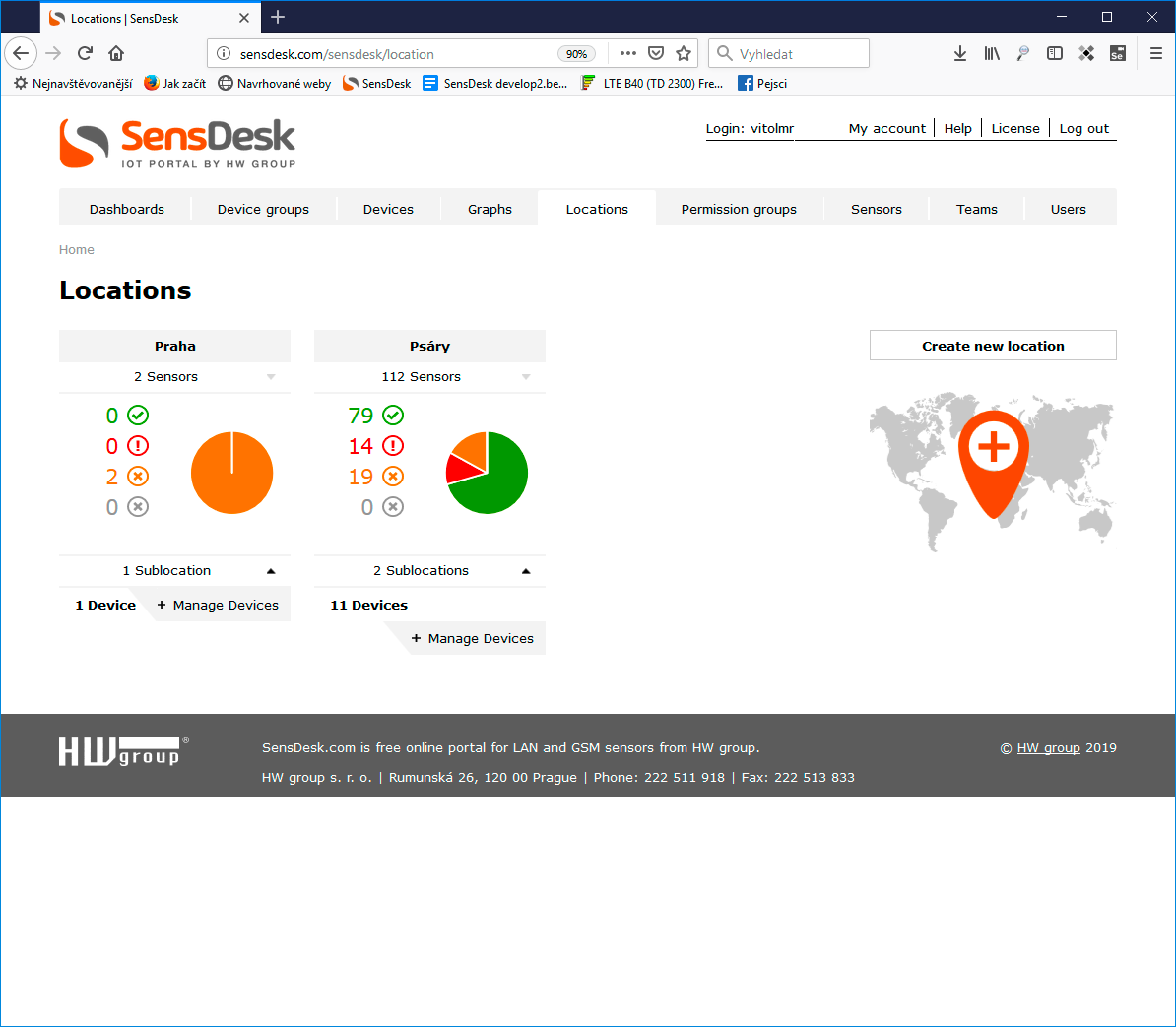The image size is (1176, 1027).
Task: Click the Vyhledat search field
Action: [x=789, y=53]
